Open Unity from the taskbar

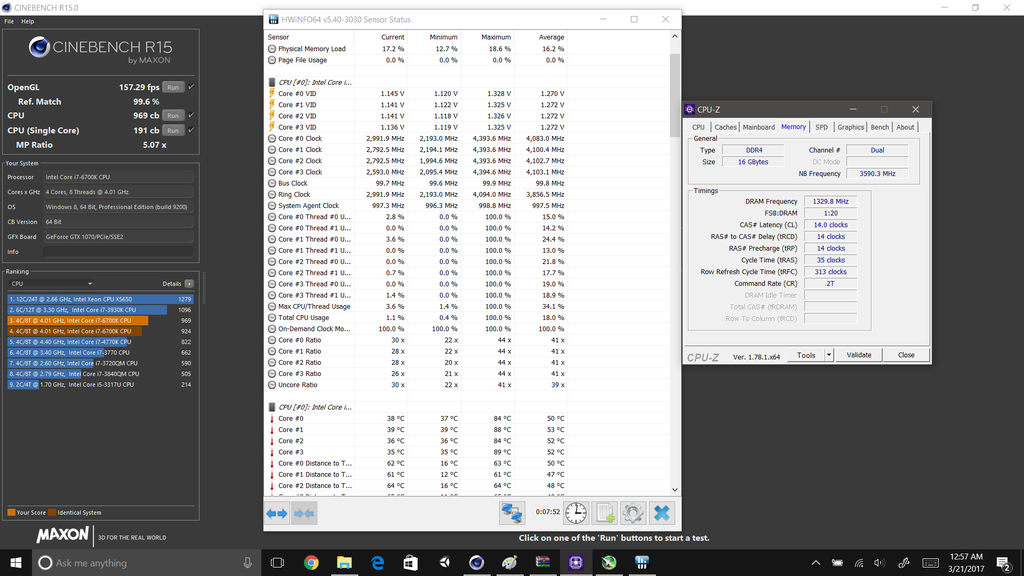[444, 562]
